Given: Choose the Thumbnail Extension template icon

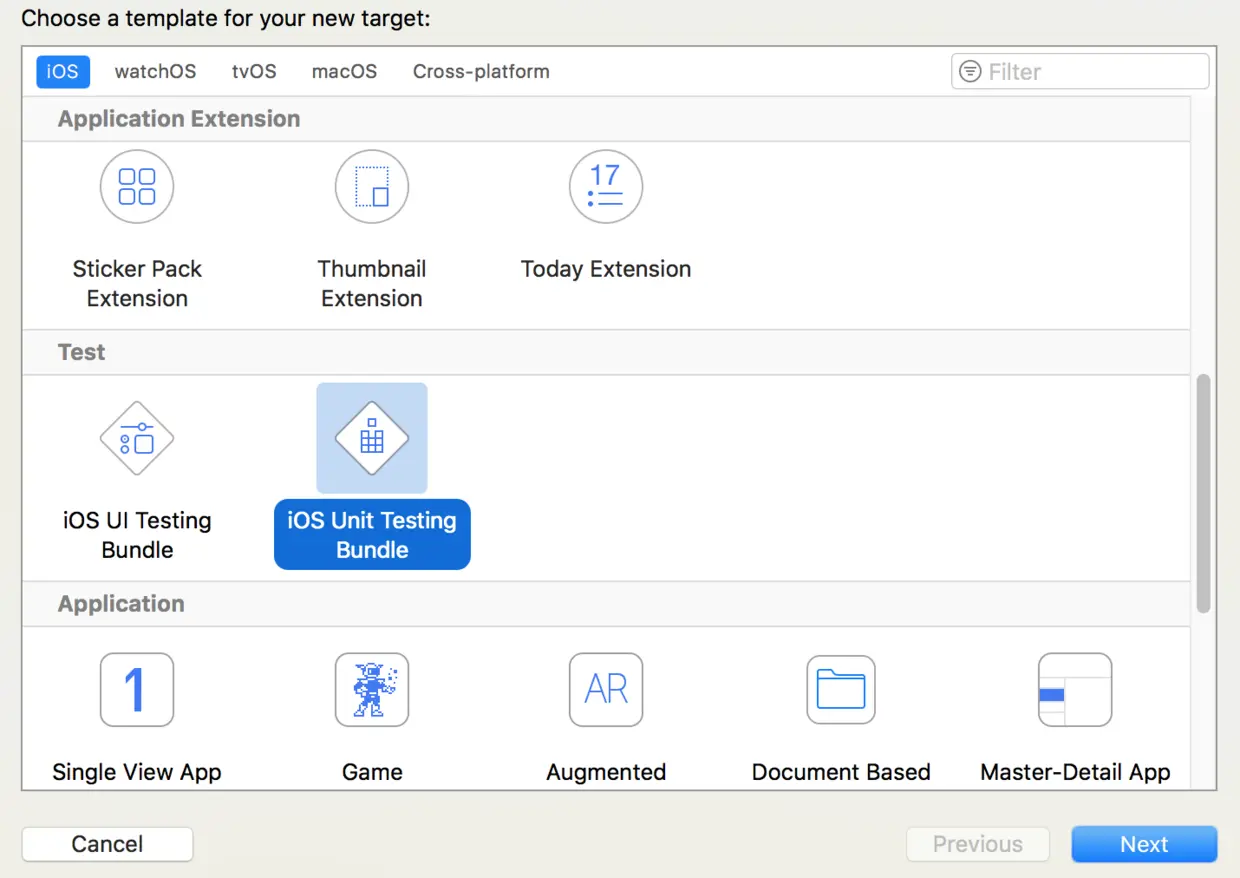Looking at the screenshot, I should (372, 187).
